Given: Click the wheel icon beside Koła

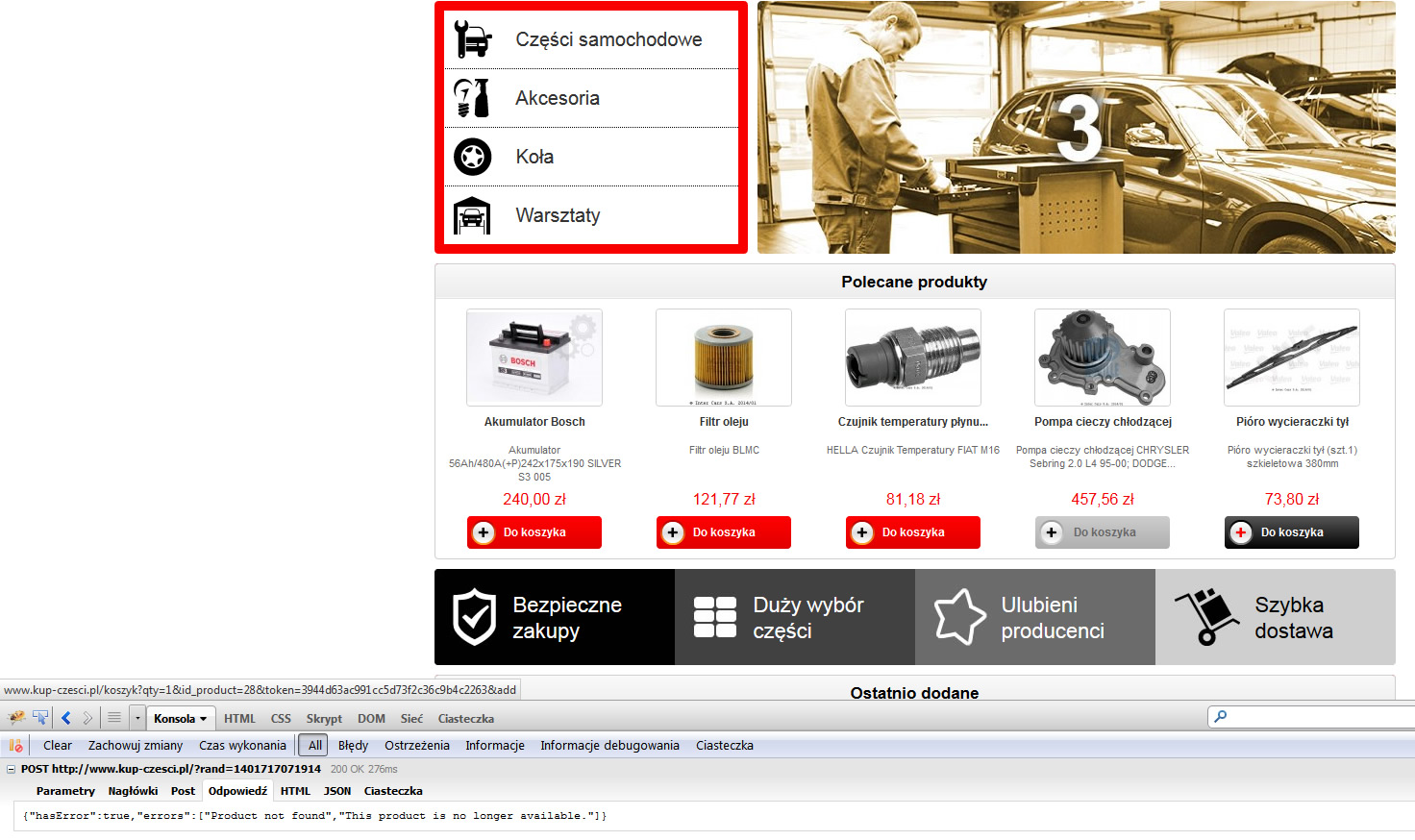Looking at the screenshot, I should 473,157.
